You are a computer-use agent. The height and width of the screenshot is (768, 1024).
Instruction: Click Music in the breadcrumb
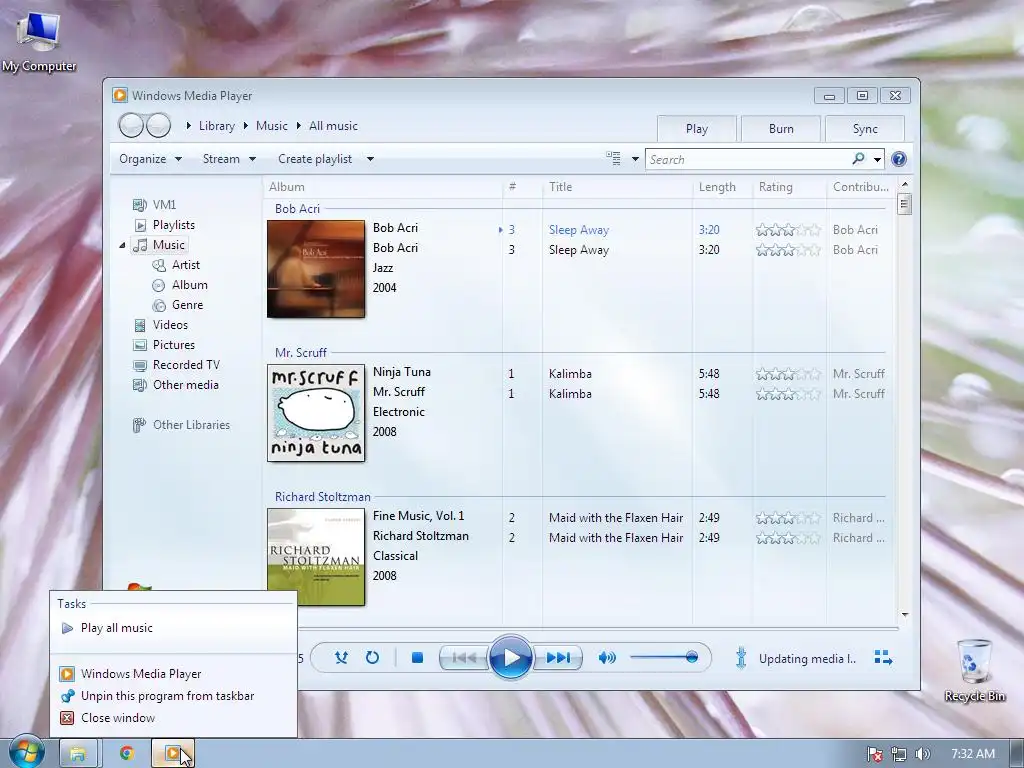pyautogui.click(x=272, y=126)
